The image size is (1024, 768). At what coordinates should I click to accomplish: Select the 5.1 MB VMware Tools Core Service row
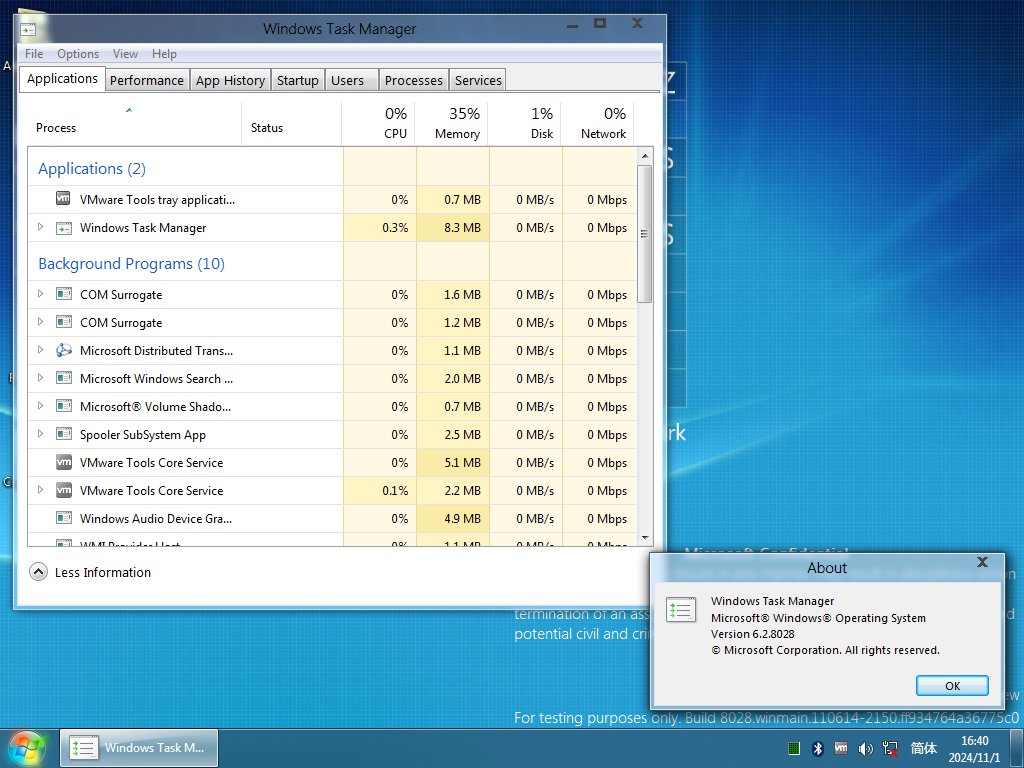click(x=332, y=462)
